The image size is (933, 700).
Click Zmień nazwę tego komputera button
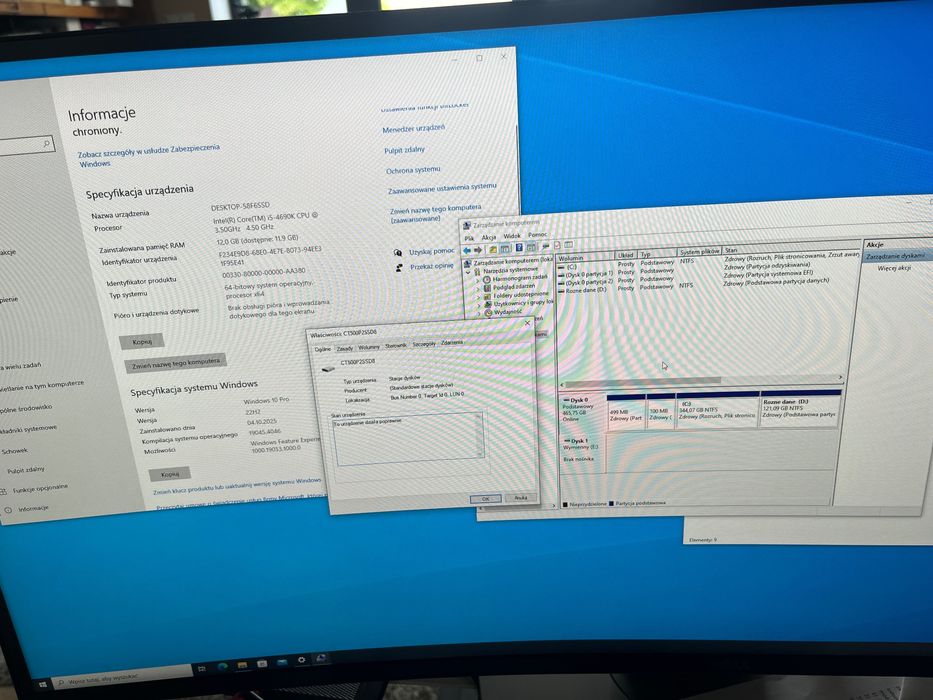pos(176,362)
